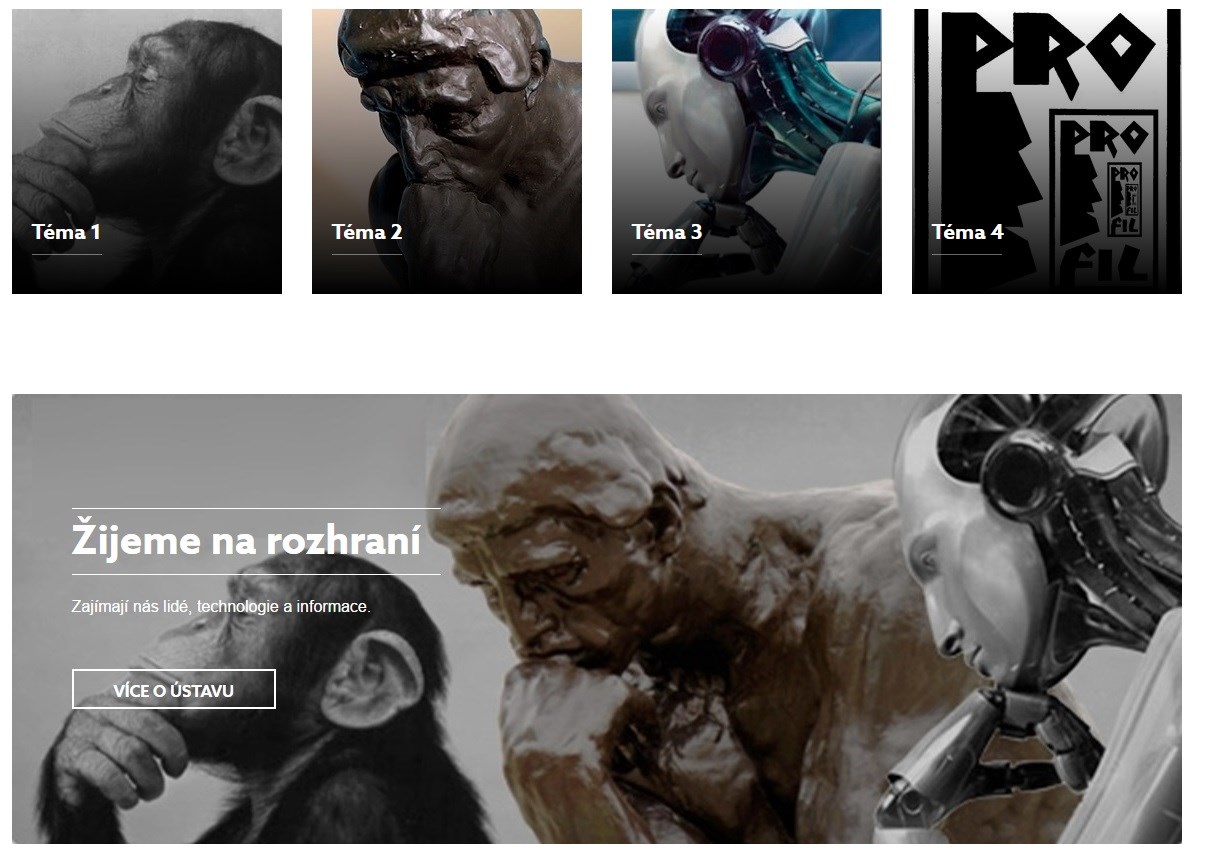Open the Téma 1 card title

click(x=66, y=232)
